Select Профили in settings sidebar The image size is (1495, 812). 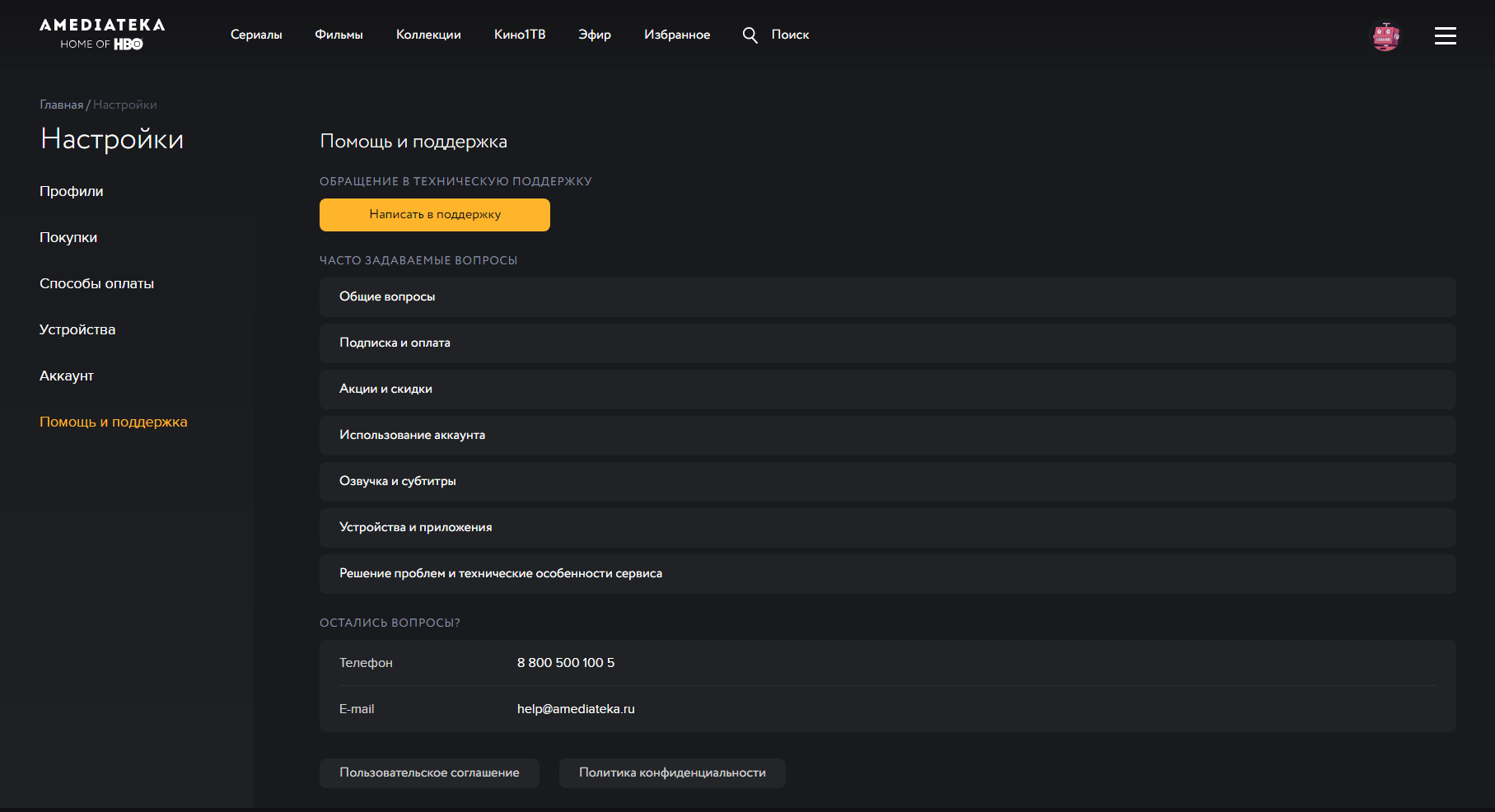pos(72,191)
